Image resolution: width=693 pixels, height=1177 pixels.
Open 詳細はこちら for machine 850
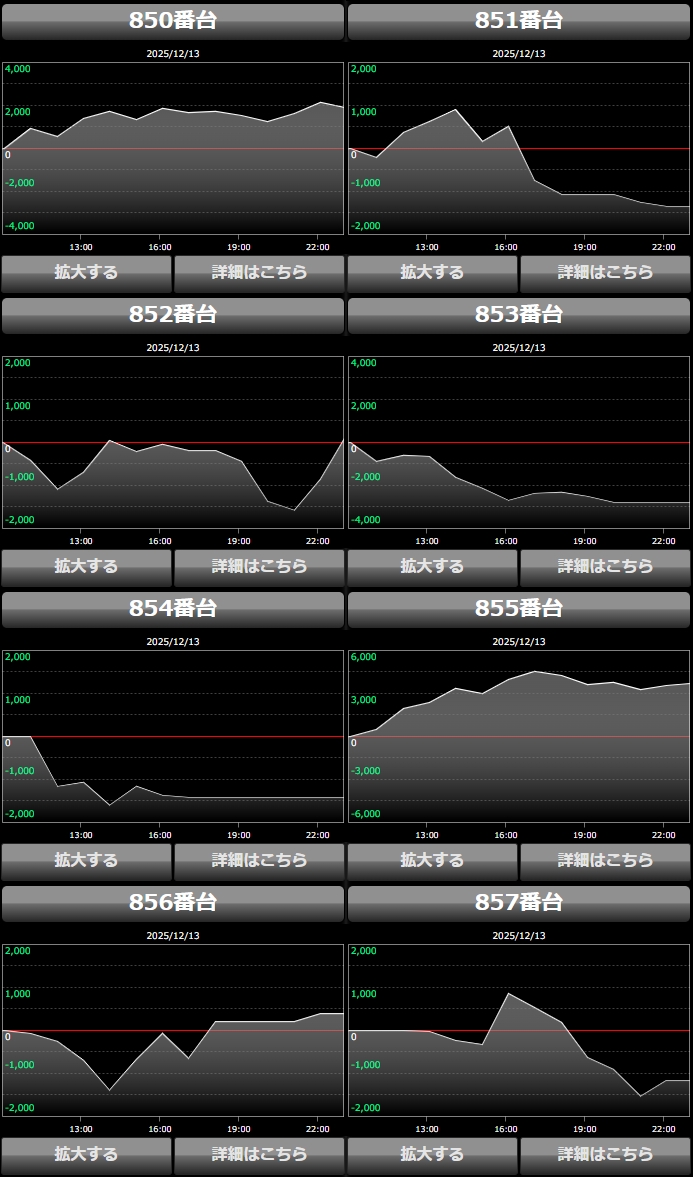(259, 272)
